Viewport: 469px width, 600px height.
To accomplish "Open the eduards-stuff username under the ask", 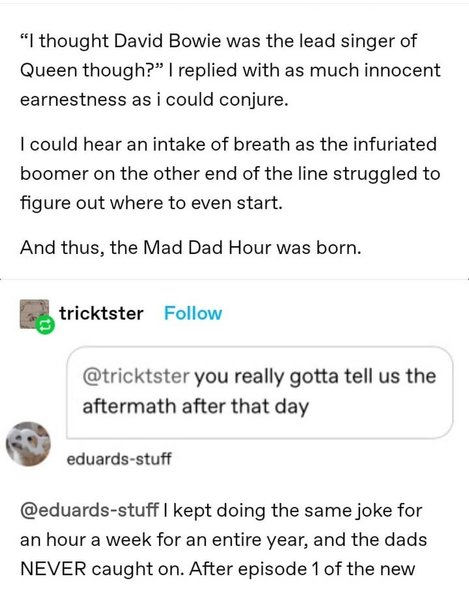I will (x=119, y=458).
